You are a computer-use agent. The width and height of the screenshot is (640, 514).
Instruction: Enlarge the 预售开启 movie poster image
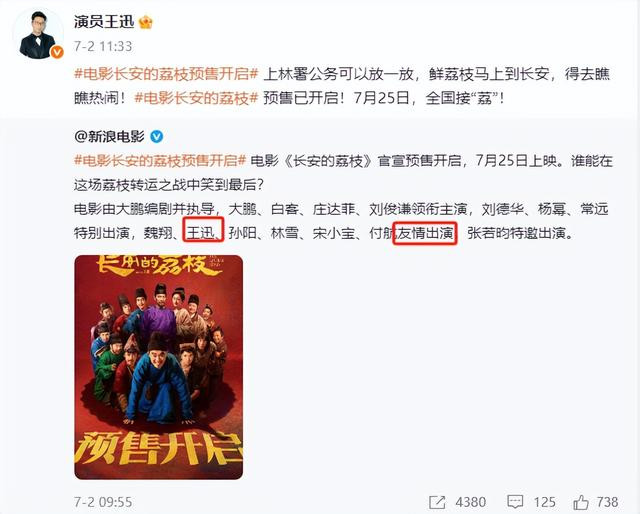159,367
